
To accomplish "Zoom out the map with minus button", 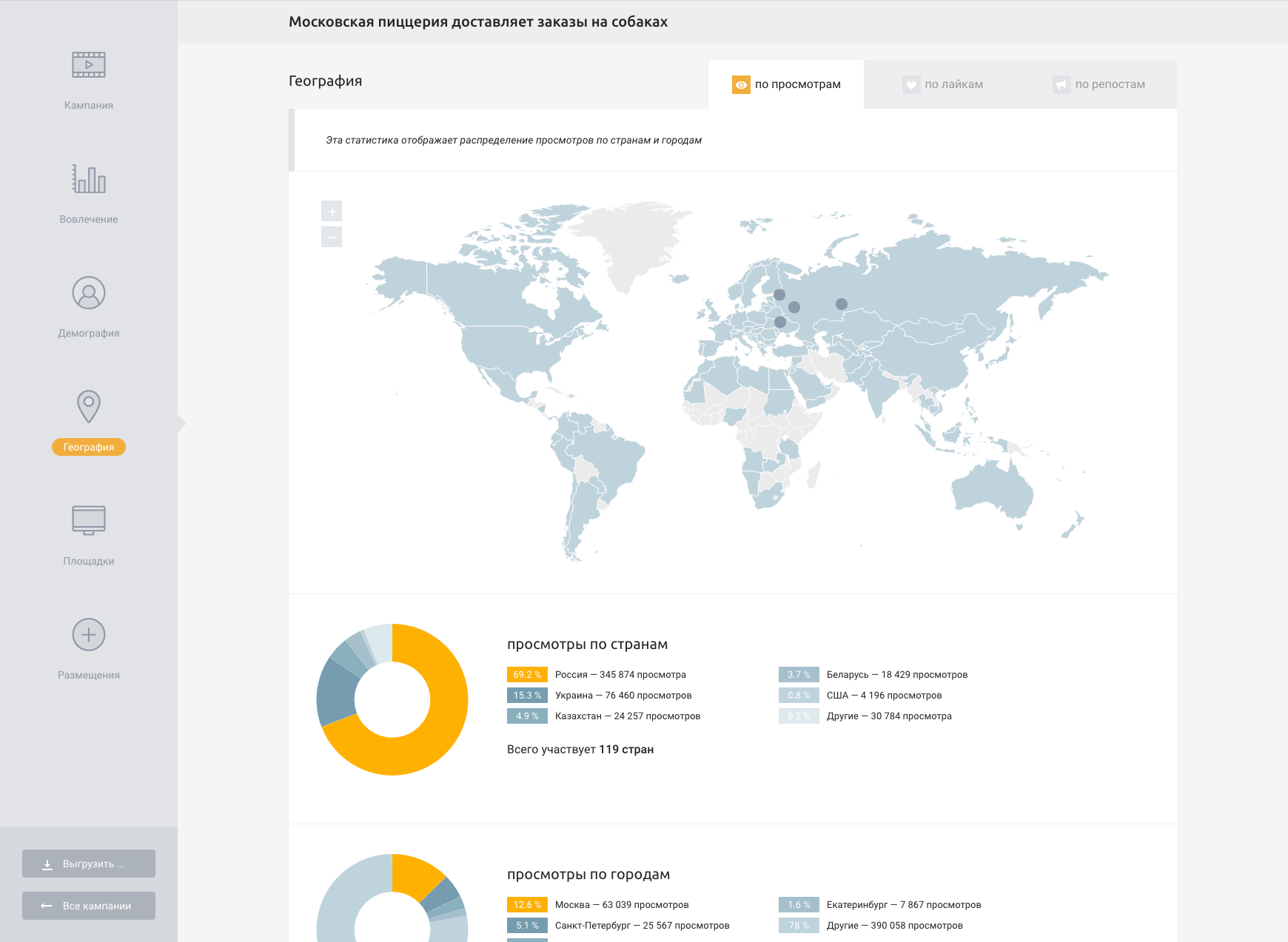I will [332, 237].
